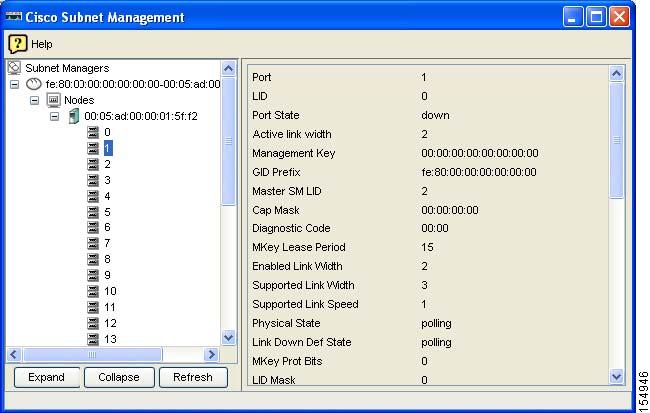
Task: Details panel scrollbar down arrow
Action: point(616,376)
